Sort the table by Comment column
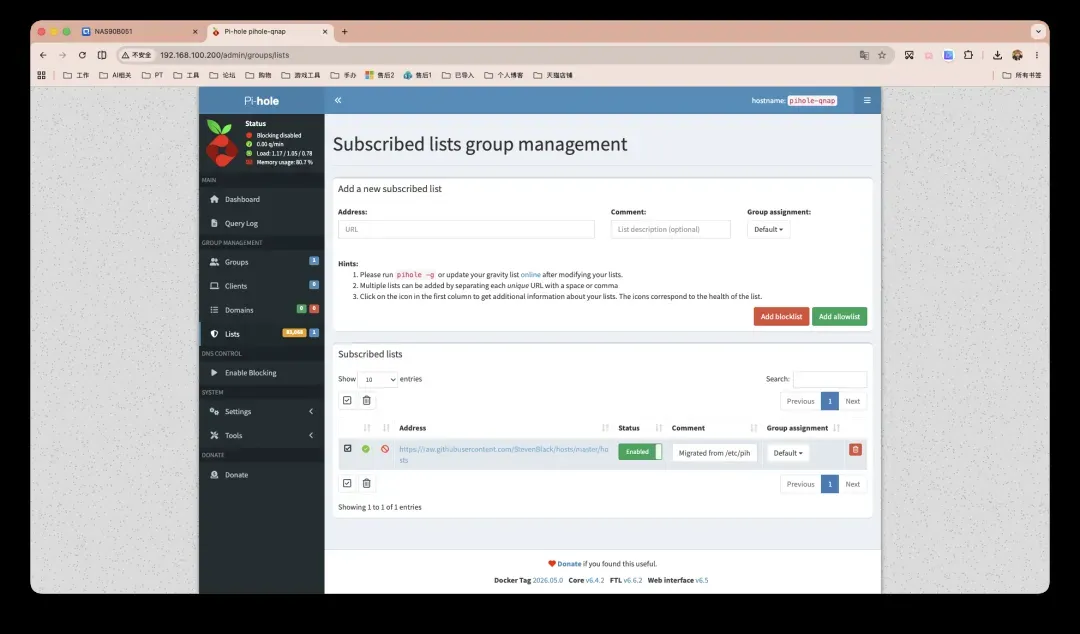Screen dimensions: 1080x634 pos(714,428)
